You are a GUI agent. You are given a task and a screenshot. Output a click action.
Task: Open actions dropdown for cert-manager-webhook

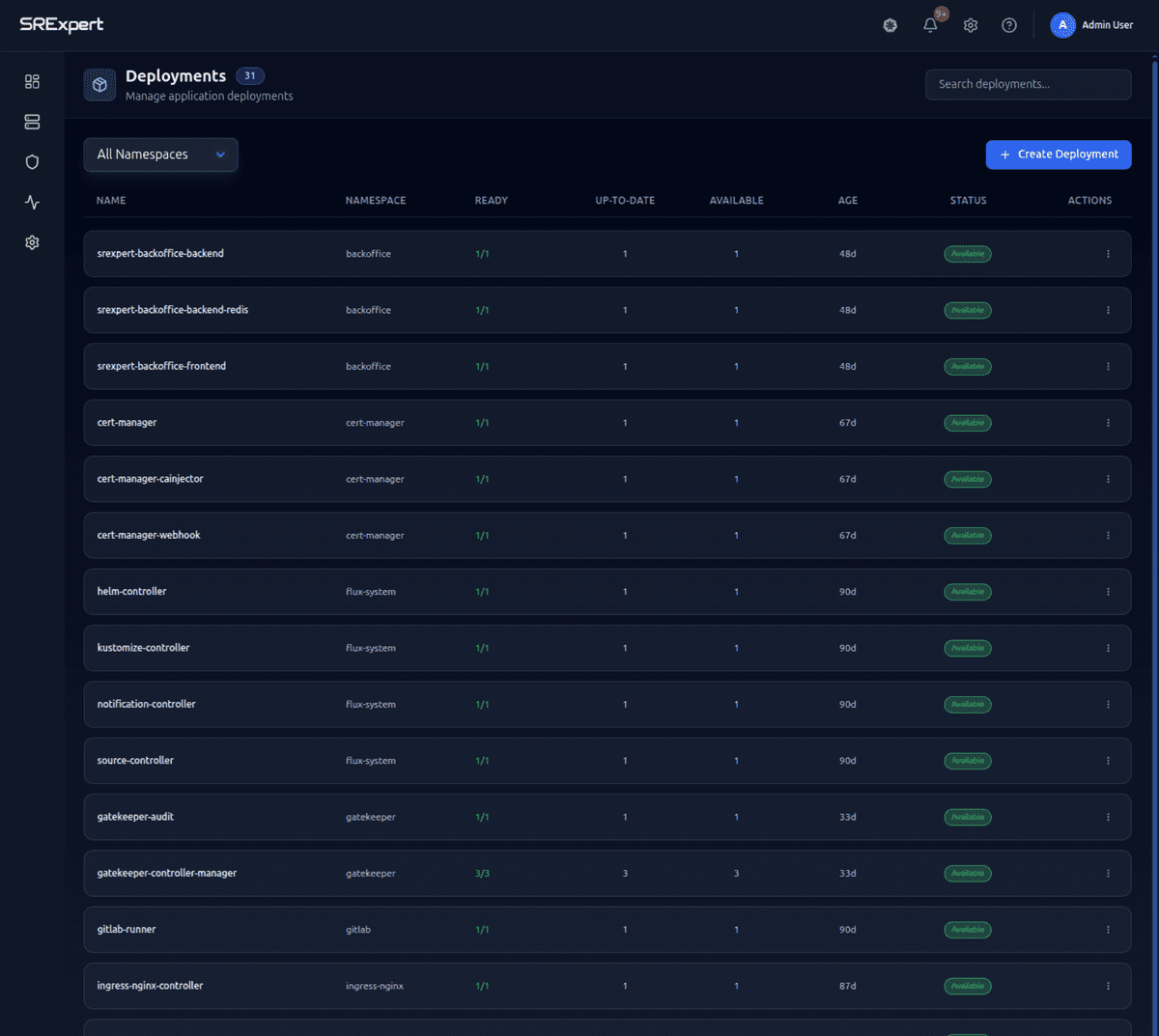pos(1108,535)
